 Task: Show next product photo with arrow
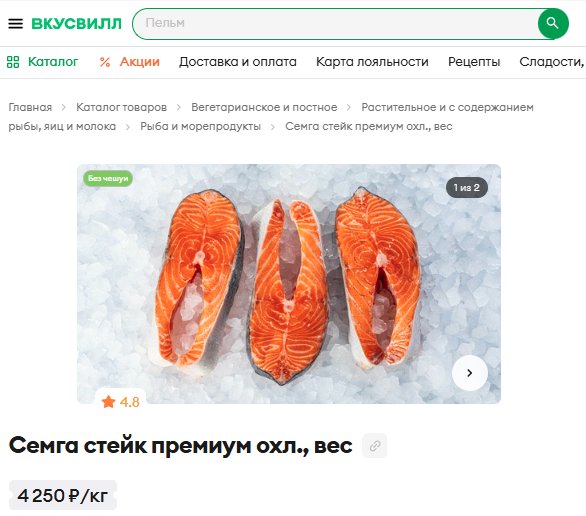tap(470, 373)
